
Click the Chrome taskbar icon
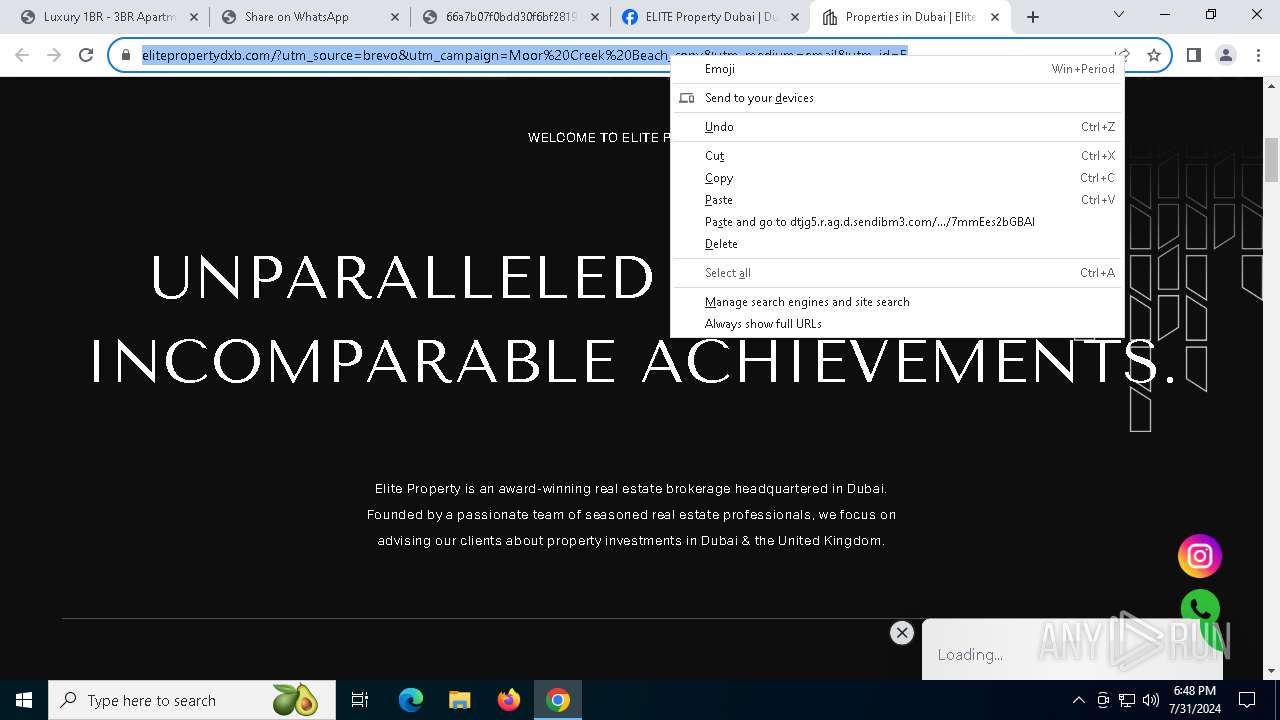coord(558,700)
